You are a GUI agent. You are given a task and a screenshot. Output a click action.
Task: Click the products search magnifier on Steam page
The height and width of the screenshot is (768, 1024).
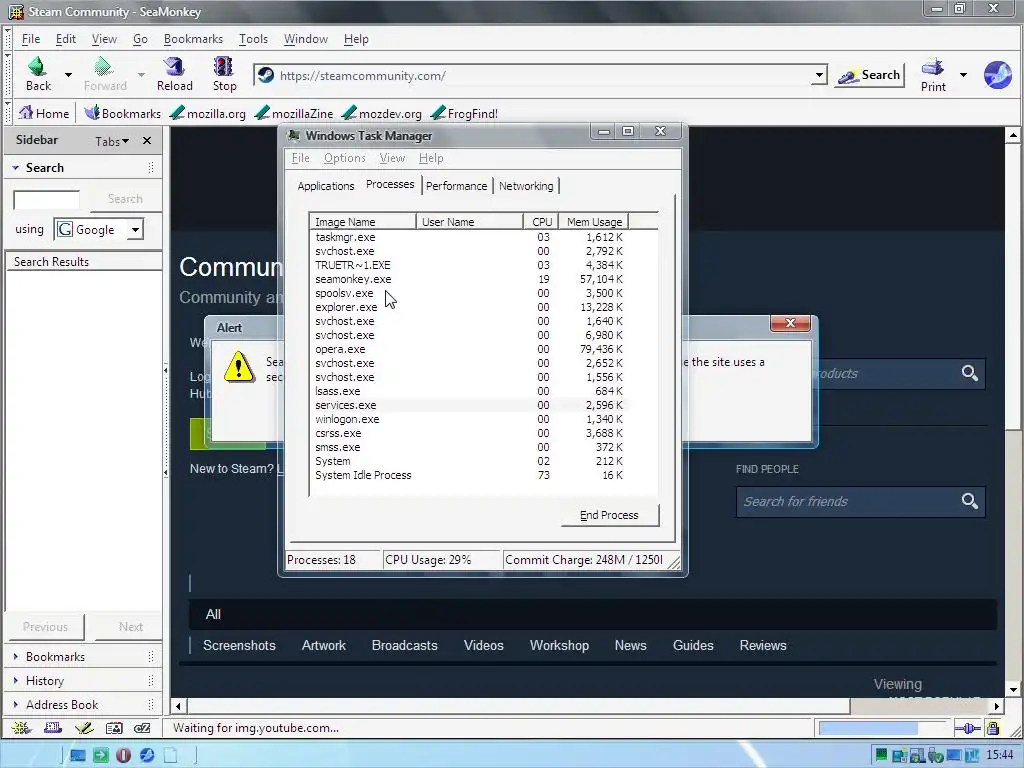(x=970, y=373)
